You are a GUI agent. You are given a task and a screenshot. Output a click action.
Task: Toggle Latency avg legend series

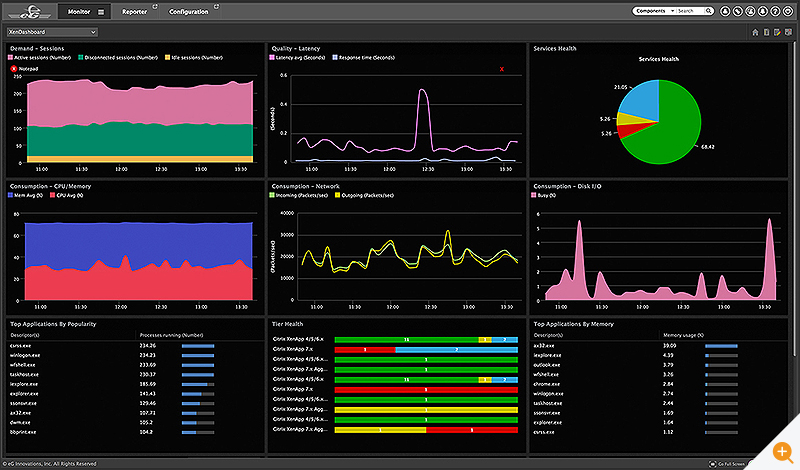[x=297, y=58]
